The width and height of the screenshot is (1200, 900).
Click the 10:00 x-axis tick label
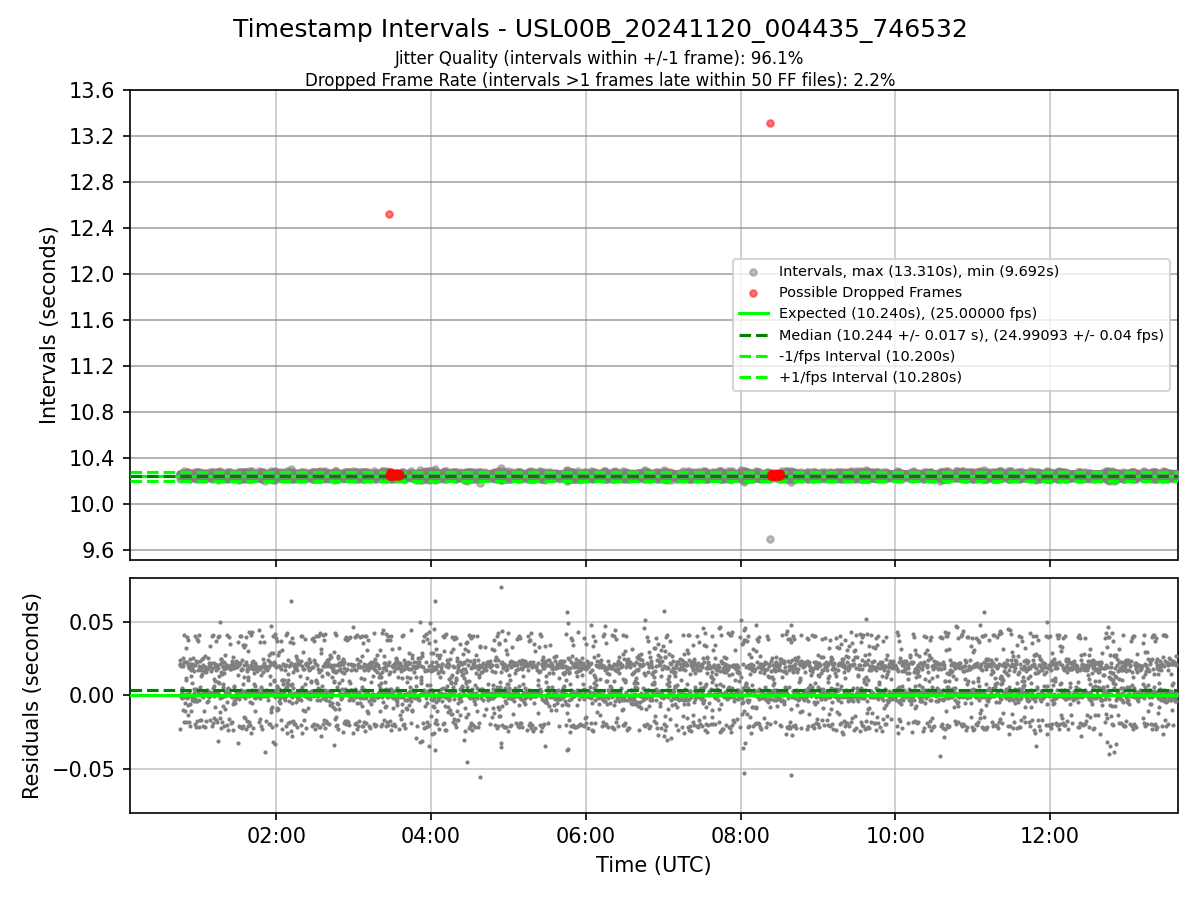click(895, 835)
